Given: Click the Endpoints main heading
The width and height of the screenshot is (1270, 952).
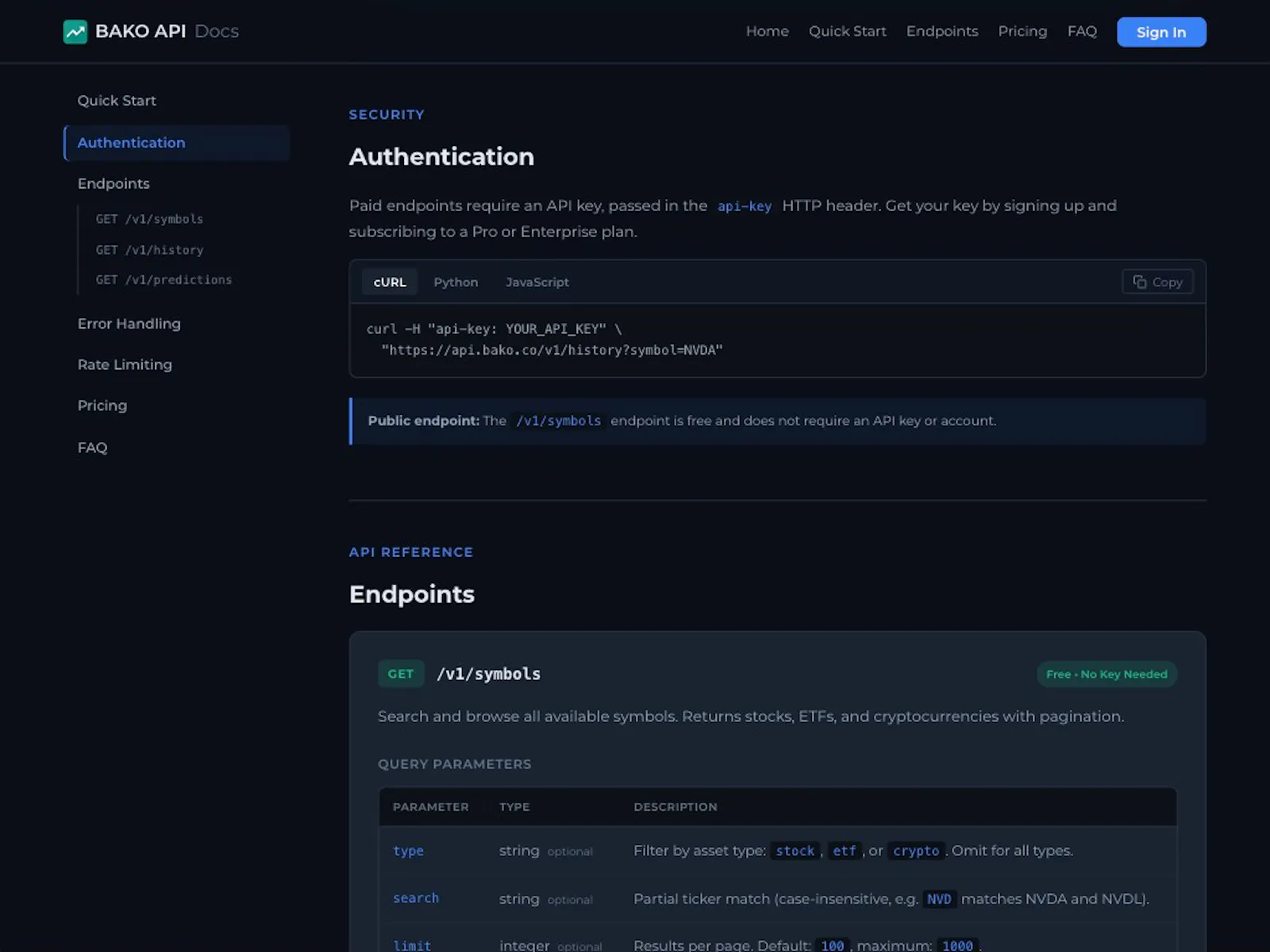Looking at the screenshot, I should pyautogui.click(x=412, y=594).
